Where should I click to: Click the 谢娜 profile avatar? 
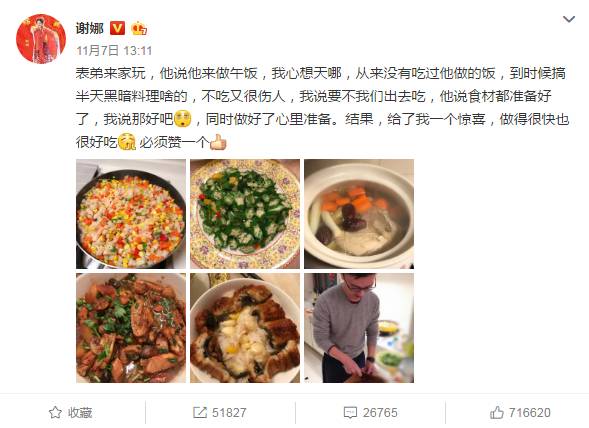point(41,39)
